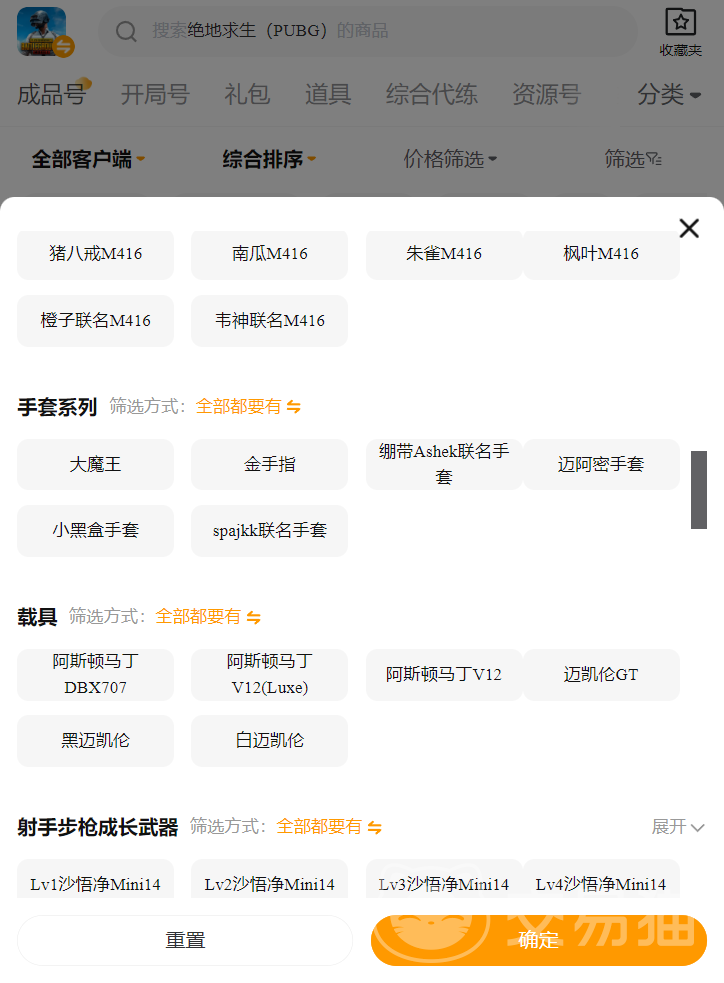Open the 分类 category dropdown
The height and width of the screenshot is (983, 724).
coord(669,95)
